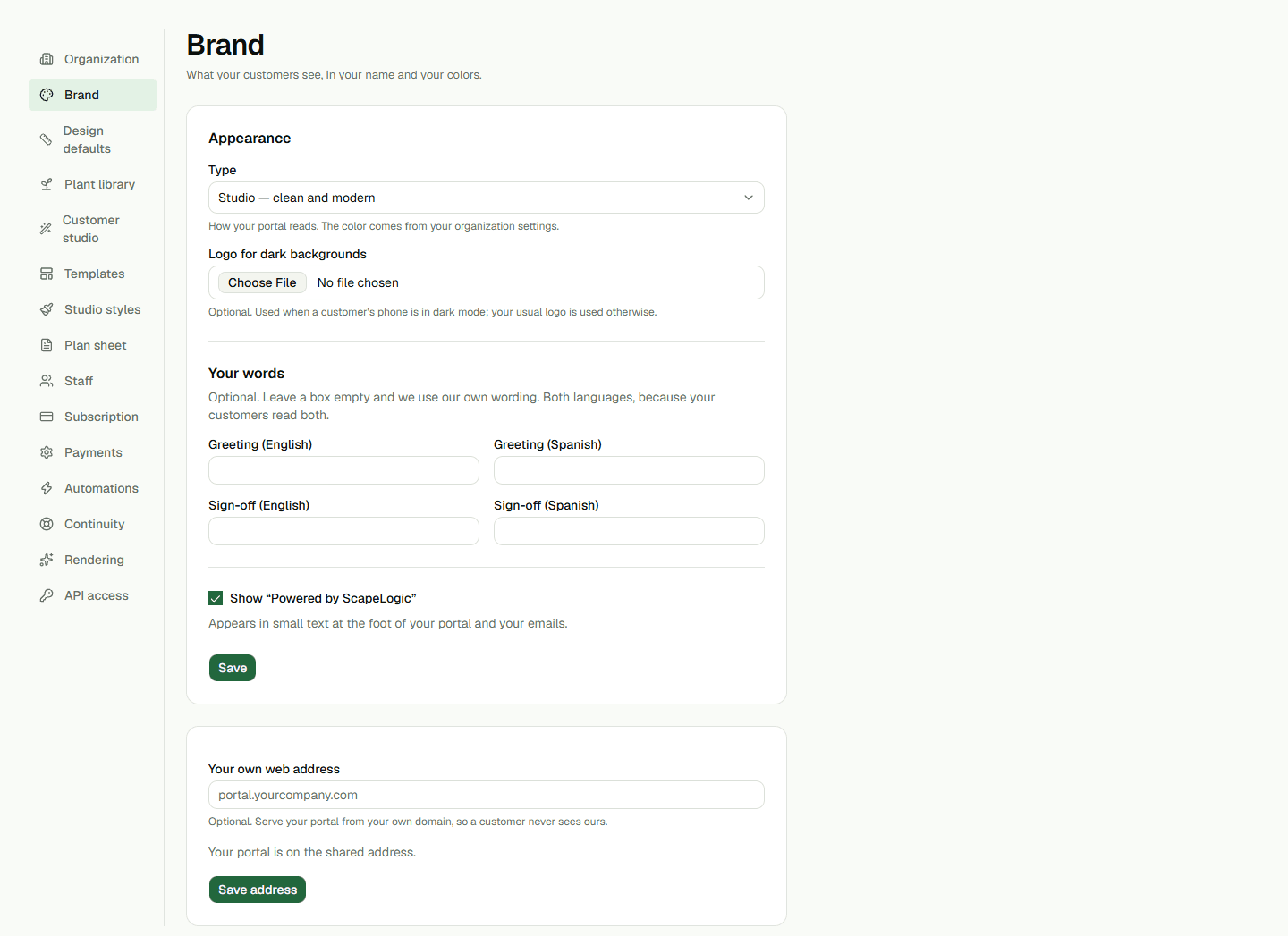Click the Payments gear icon
This screenshot has height=936, width=1288.
[x=47, y=452]
